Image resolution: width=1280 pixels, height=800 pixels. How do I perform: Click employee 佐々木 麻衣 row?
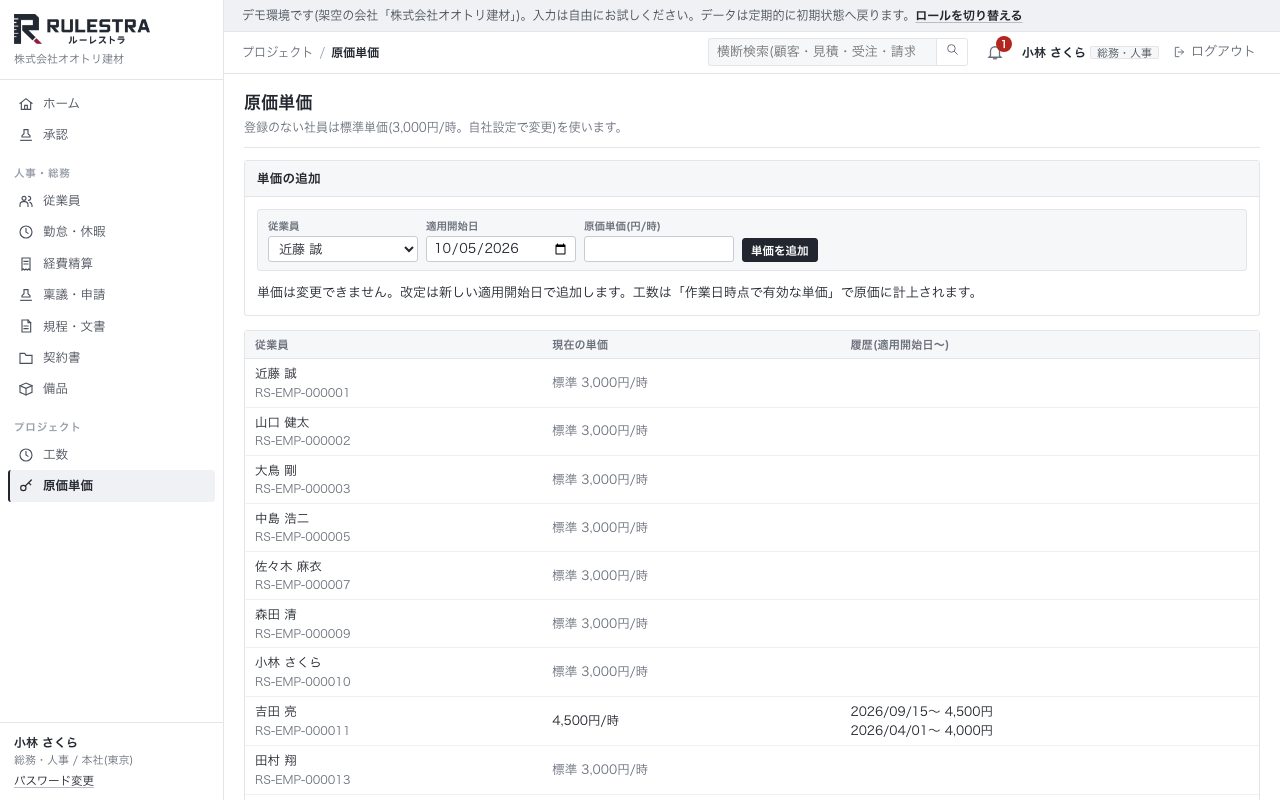pyautogui.click(x=751, y=575)
